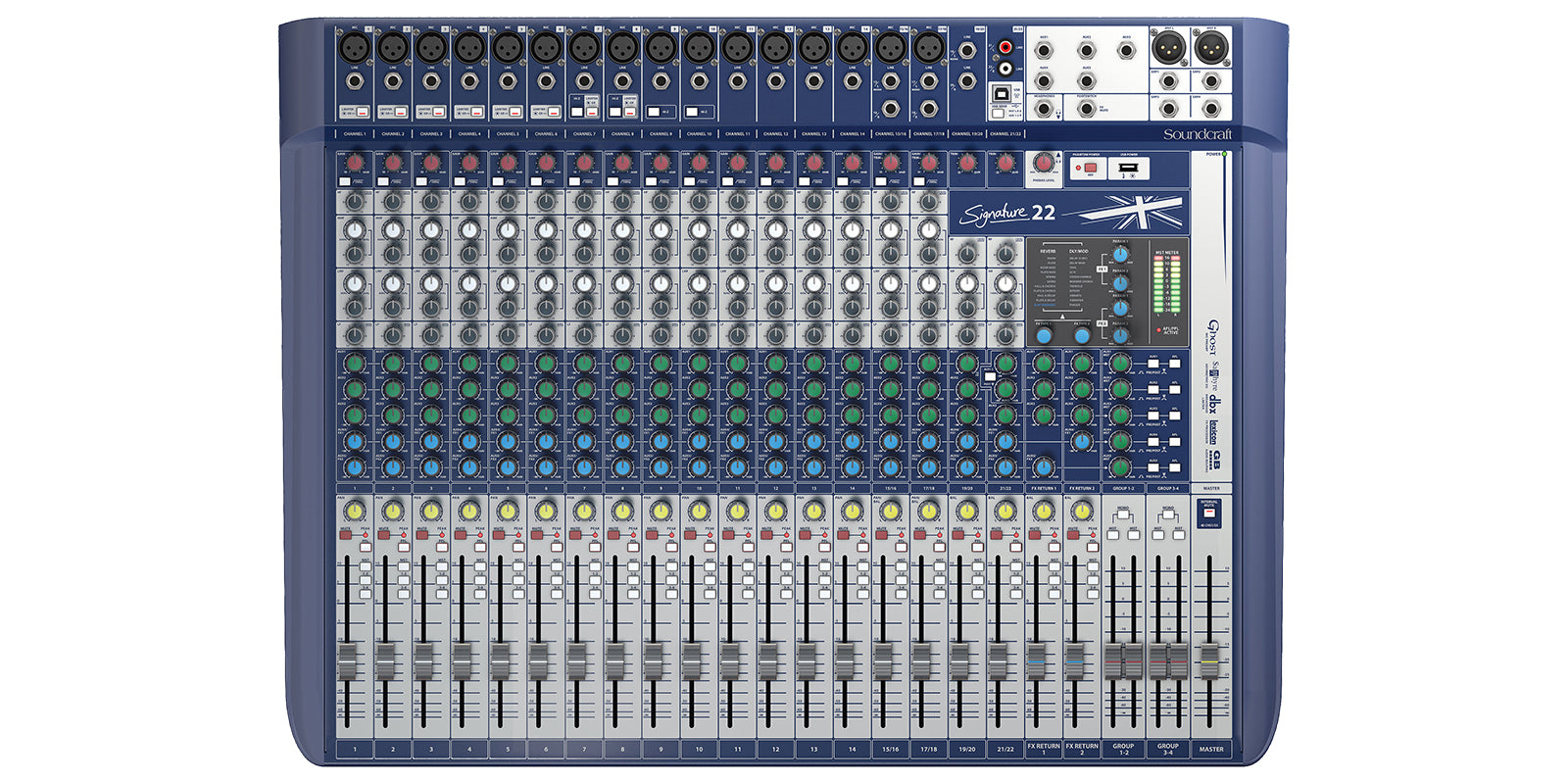Click the Mix L XLR output

coord(1167,46)
